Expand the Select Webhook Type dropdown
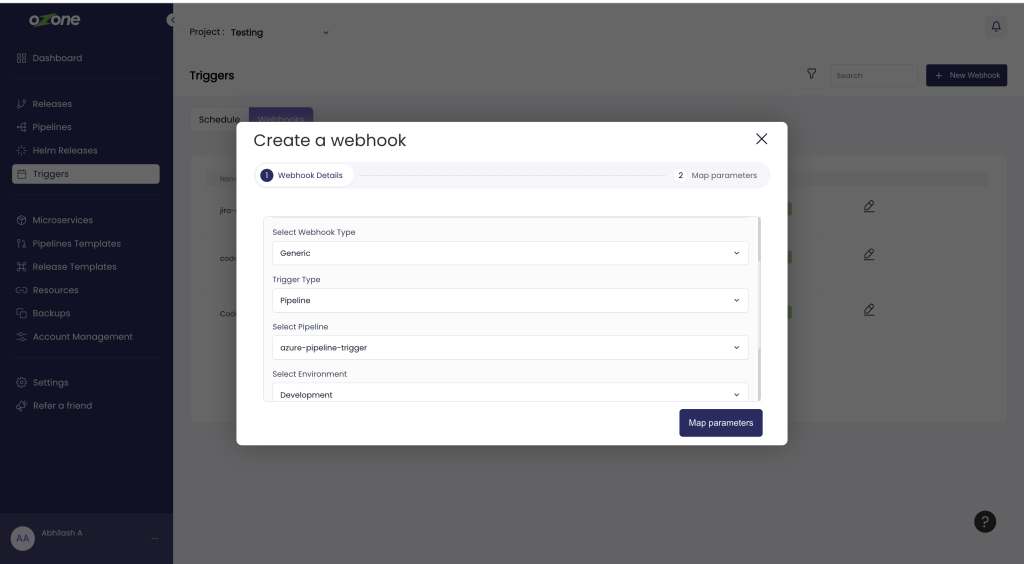 pyautogui.click(x=510, y=253)
